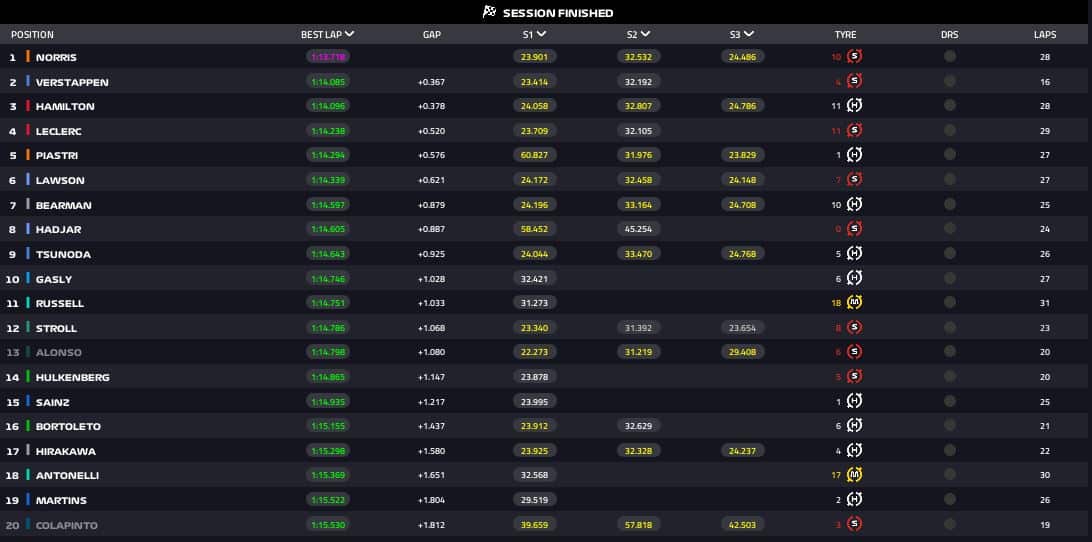Select driver name VERSTAPPEN

tap(72, 82)
